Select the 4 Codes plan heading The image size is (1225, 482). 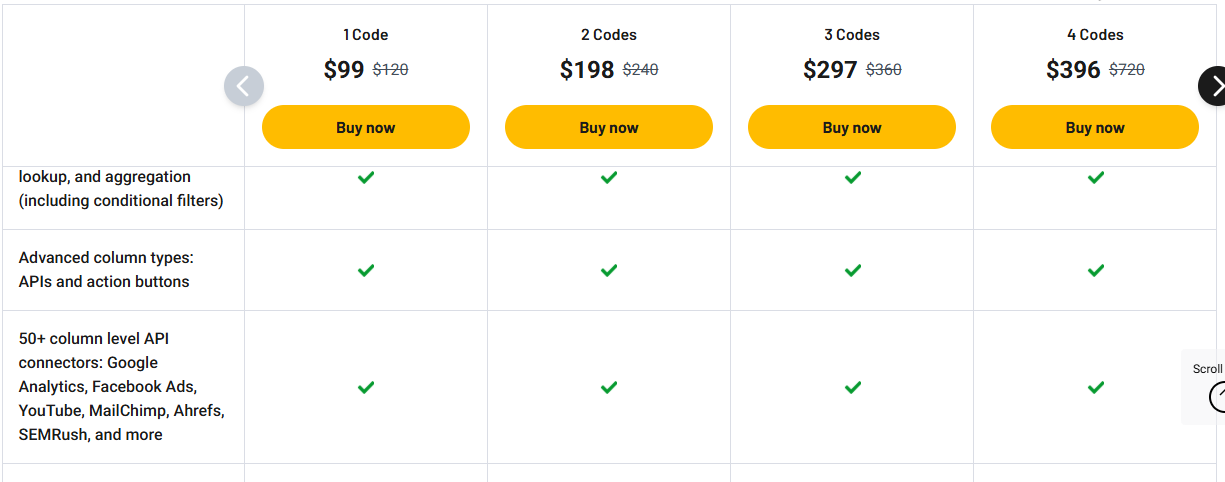[x=1095, y=35]
